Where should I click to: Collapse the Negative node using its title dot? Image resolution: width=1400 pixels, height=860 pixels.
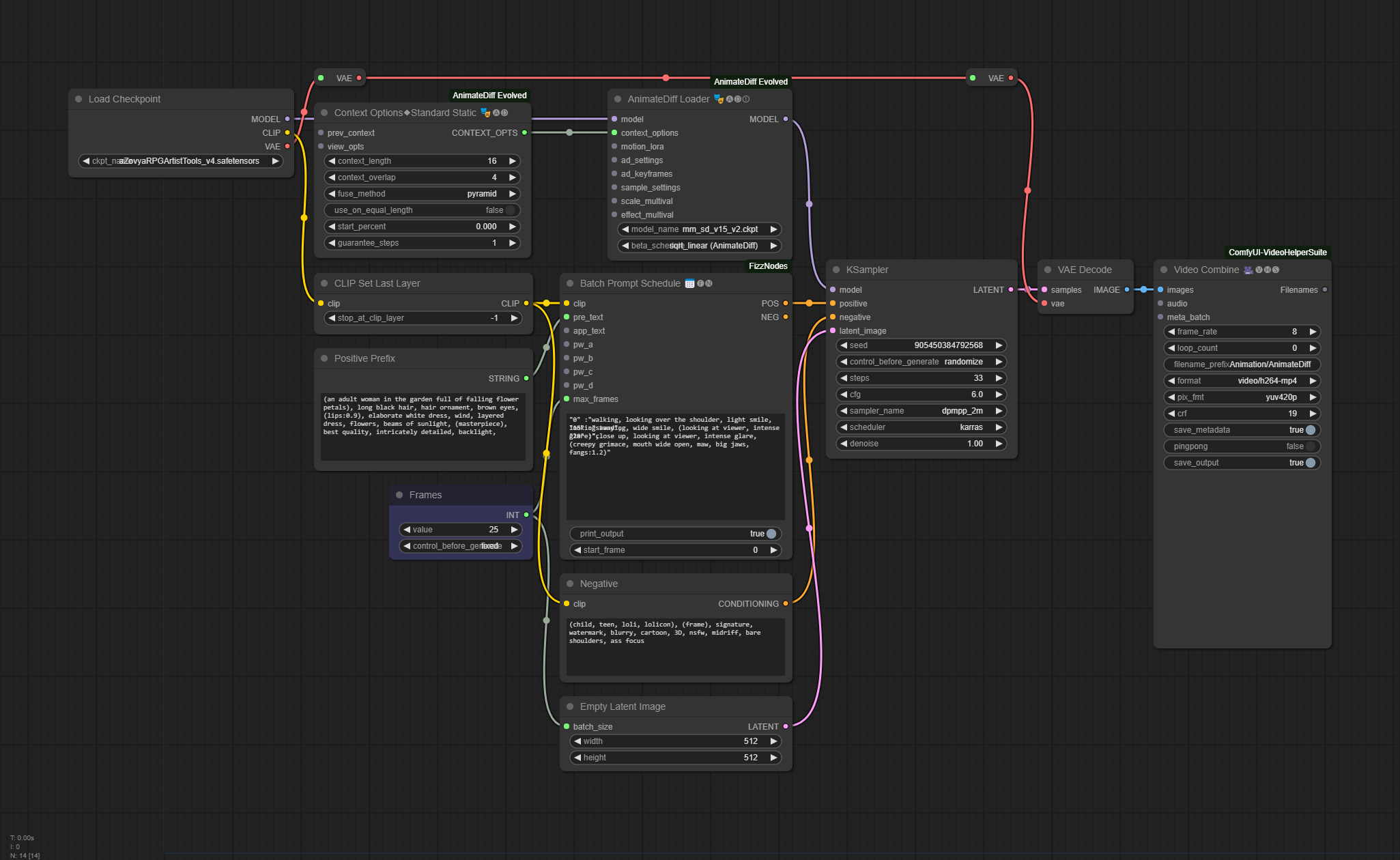pos(570,584)
